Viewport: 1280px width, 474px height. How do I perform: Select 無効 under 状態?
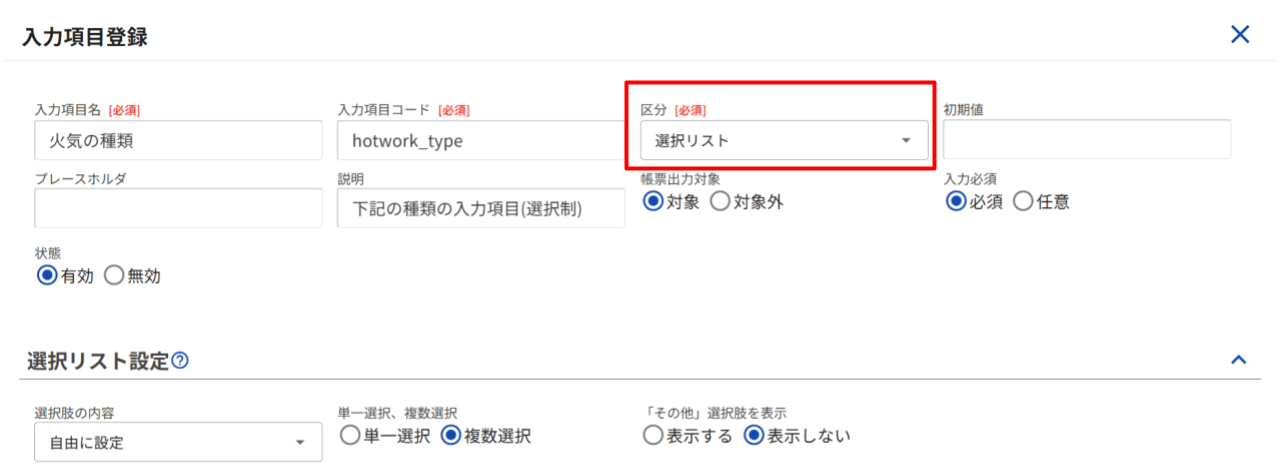pos(113,276)
